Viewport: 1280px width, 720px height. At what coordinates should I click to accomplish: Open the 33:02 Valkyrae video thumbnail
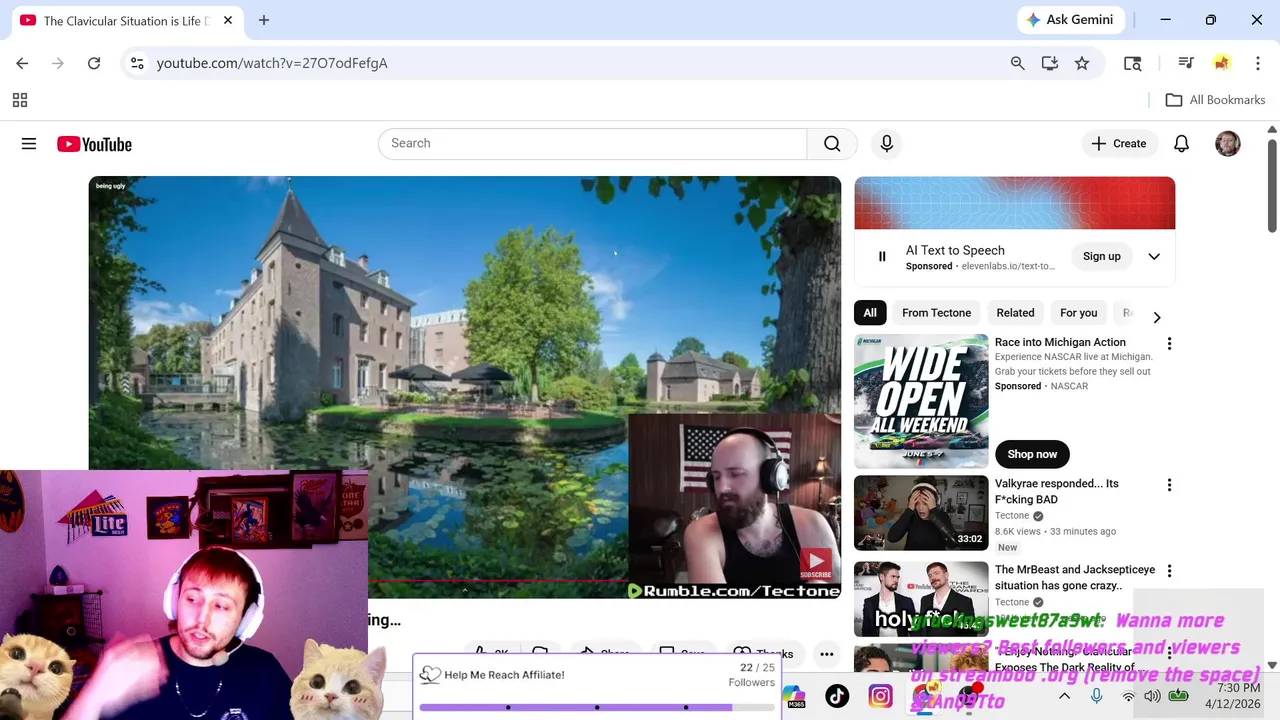(921, 513)
